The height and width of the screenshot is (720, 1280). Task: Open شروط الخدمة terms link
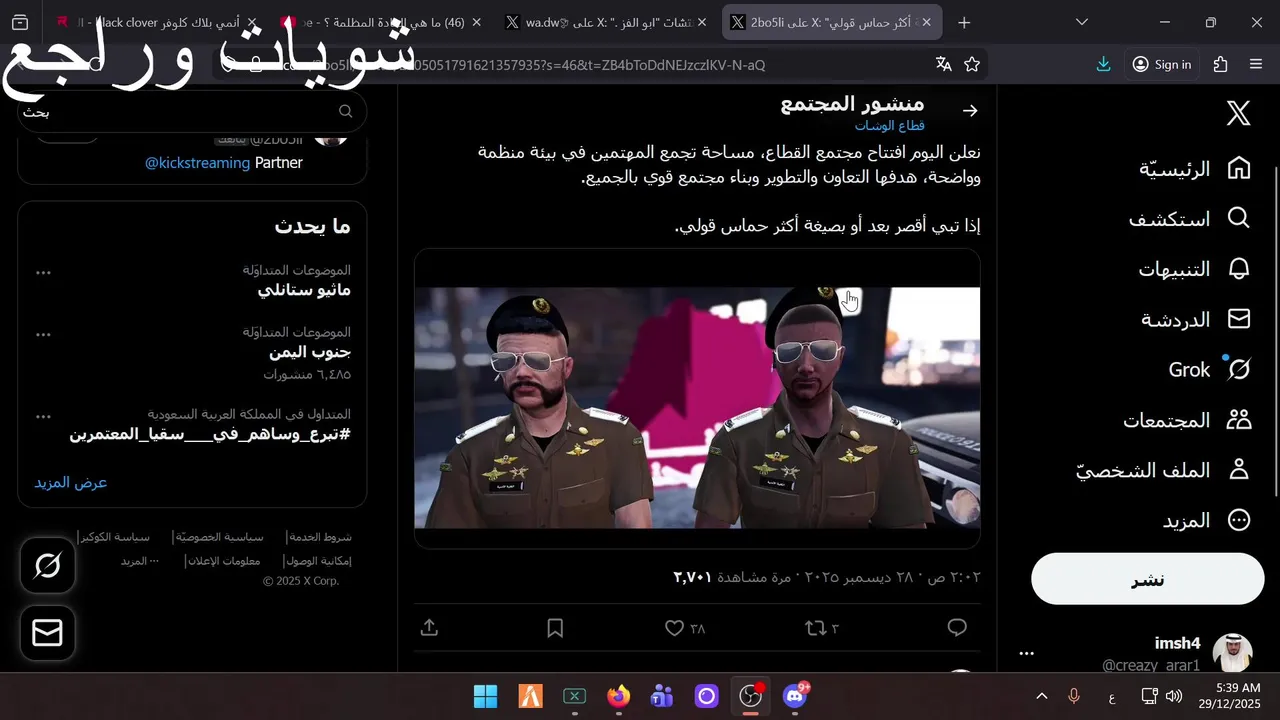coord(321,537)
